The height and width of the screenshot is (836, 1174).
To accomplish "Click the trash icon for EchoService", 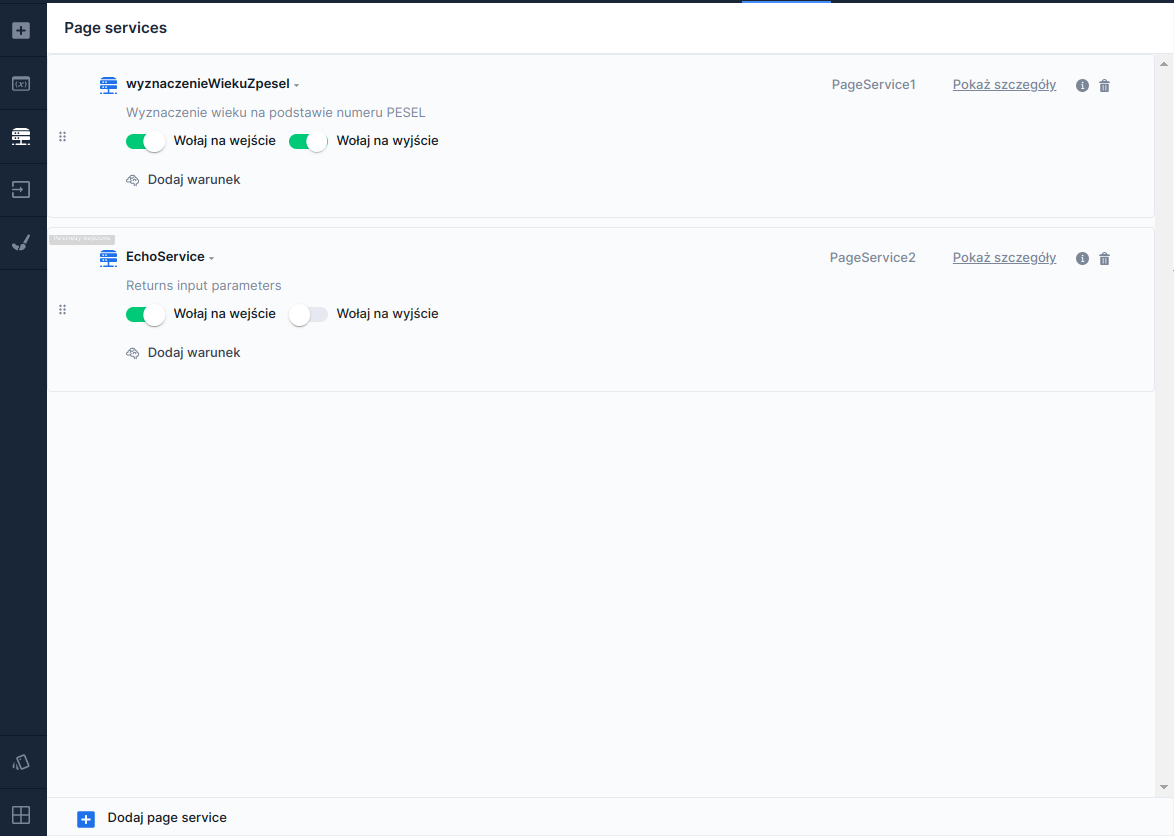I will (x=1104, y=259).
